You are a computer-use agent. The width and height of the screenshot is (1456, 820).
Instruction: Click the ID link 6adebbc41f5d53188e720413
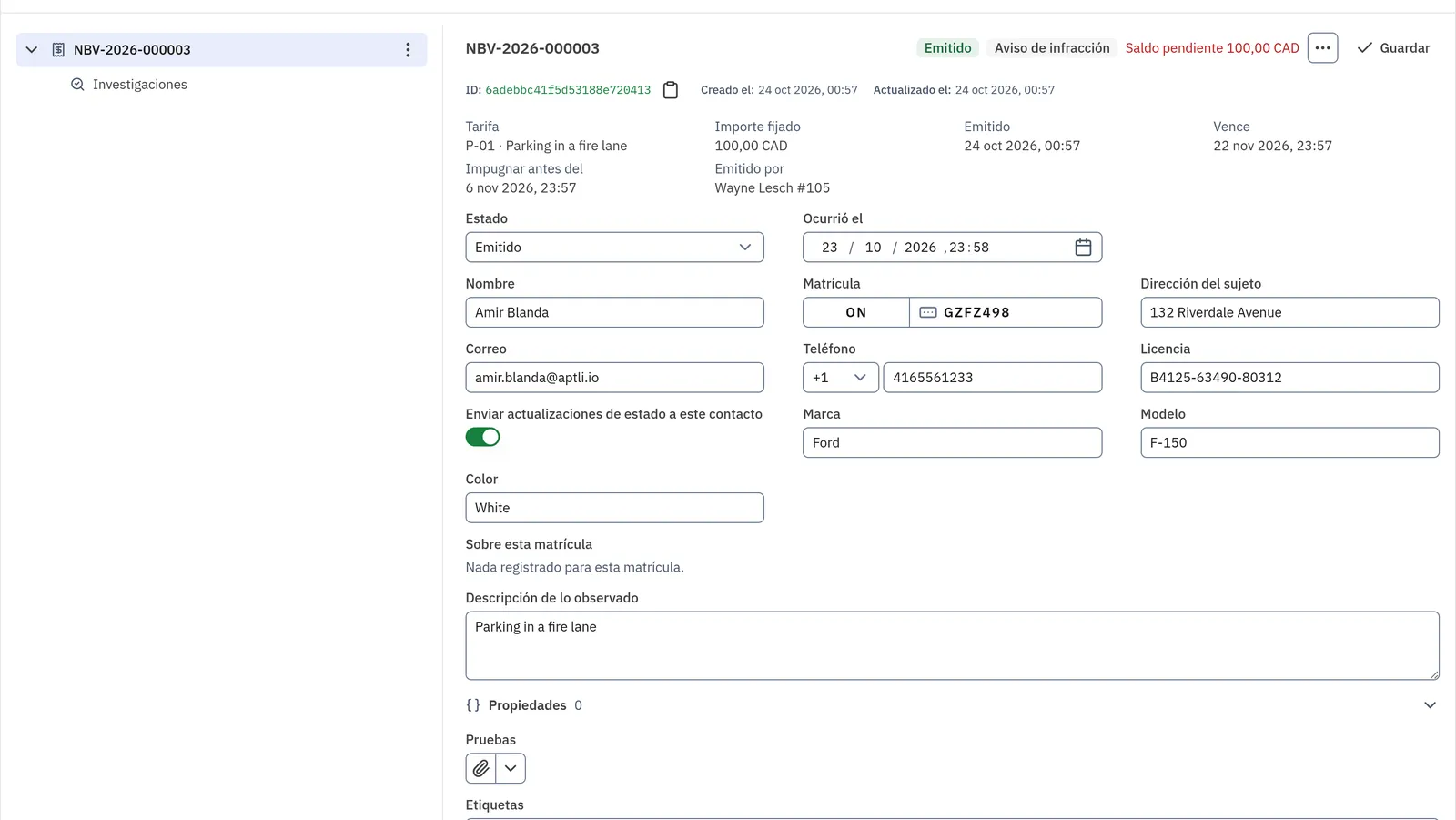[x=568, y=90]
